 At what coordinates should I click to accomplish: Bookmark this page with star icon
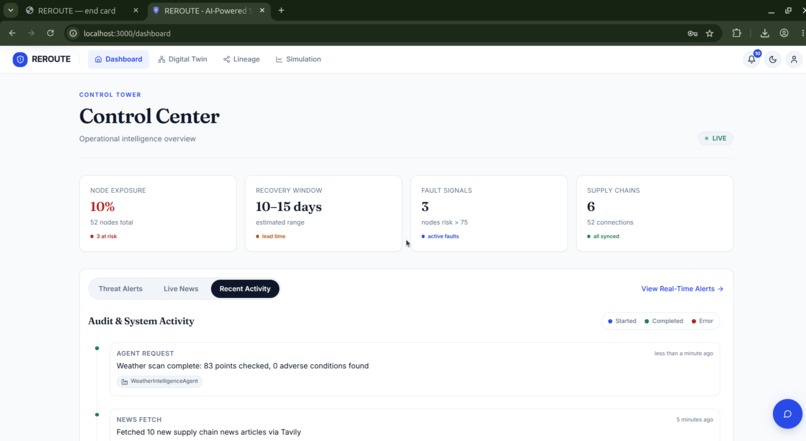tap(710, 33)
